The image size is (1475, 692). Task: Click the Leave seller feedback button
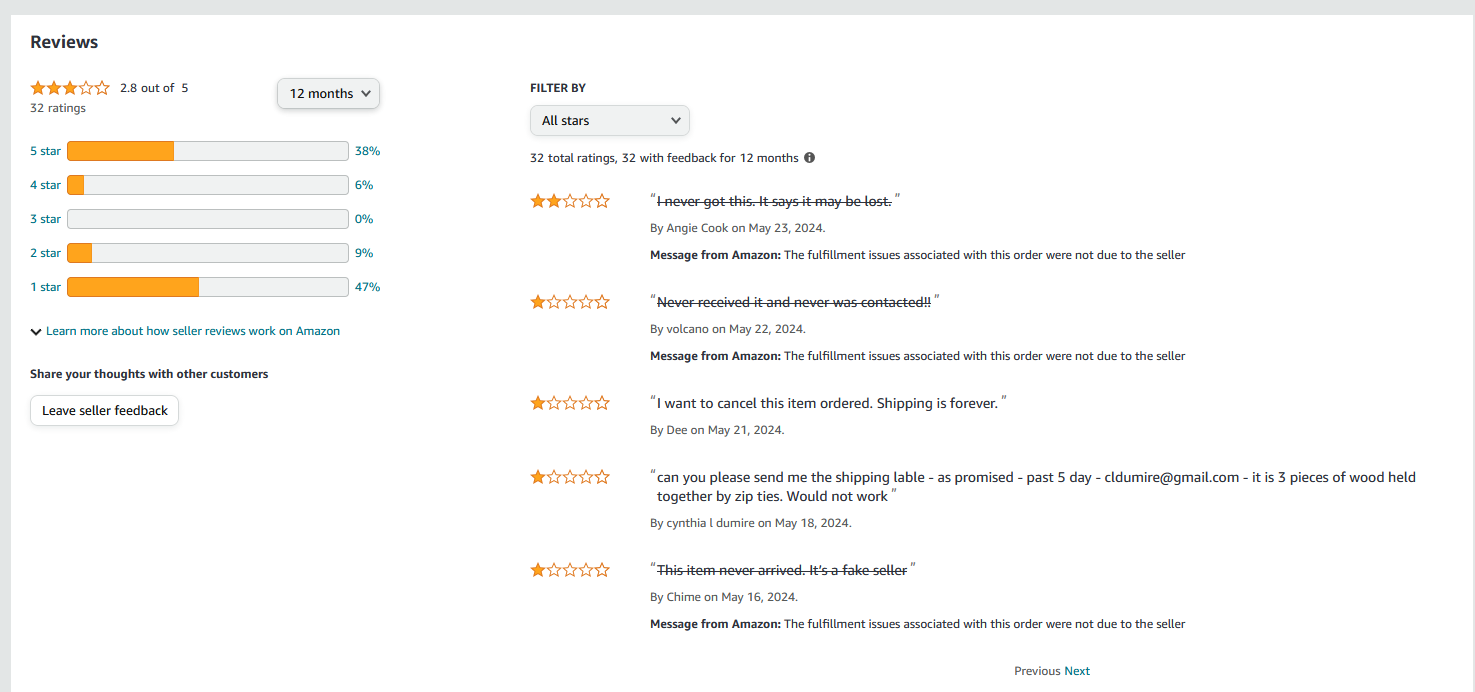point(105,411)
